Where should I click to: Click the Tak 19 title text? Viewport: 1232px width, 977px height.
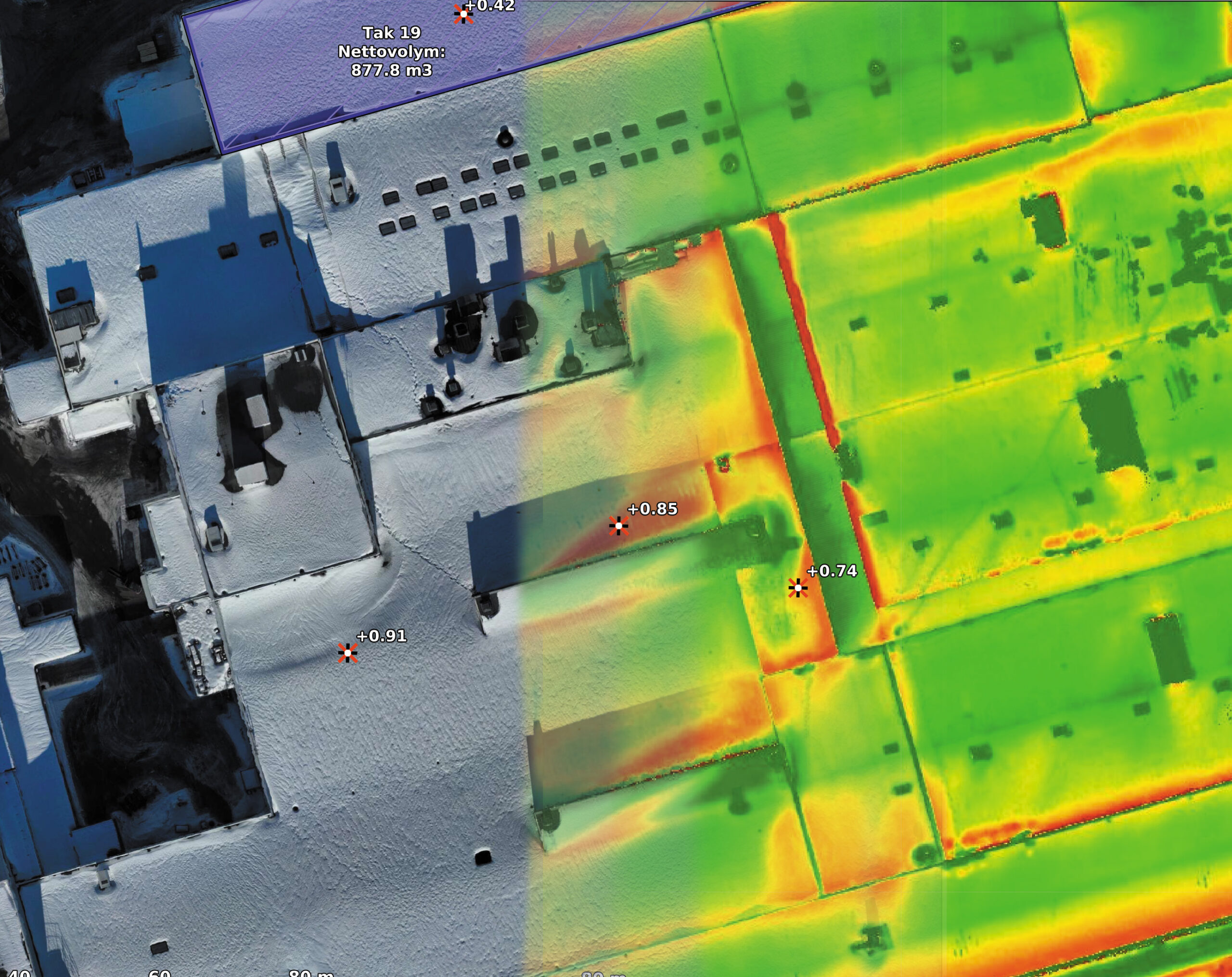391,33
